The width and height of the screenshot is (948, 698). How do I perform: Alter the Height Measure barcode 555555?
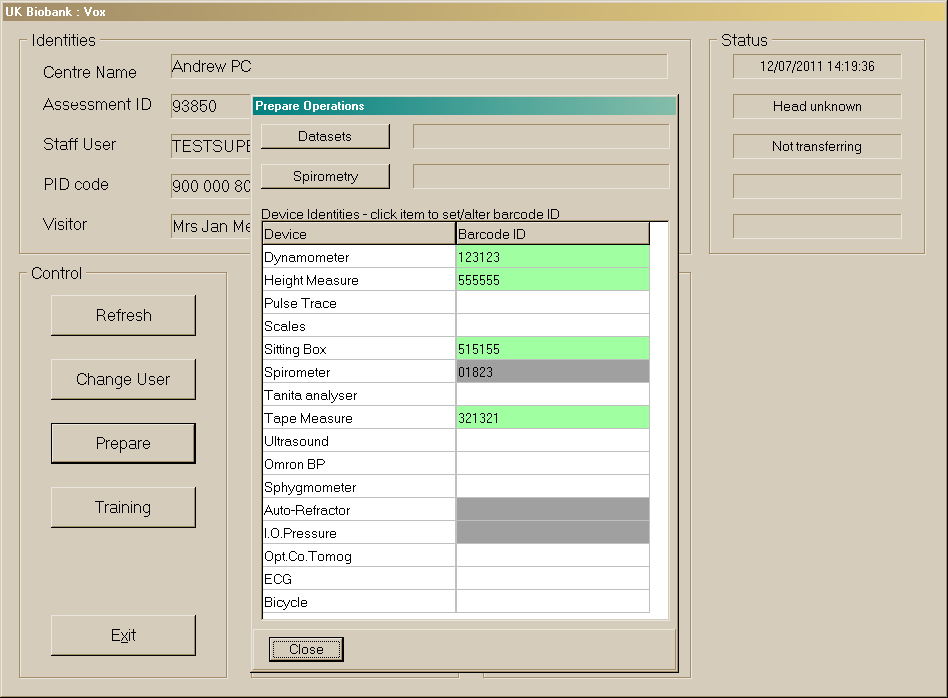552,280
